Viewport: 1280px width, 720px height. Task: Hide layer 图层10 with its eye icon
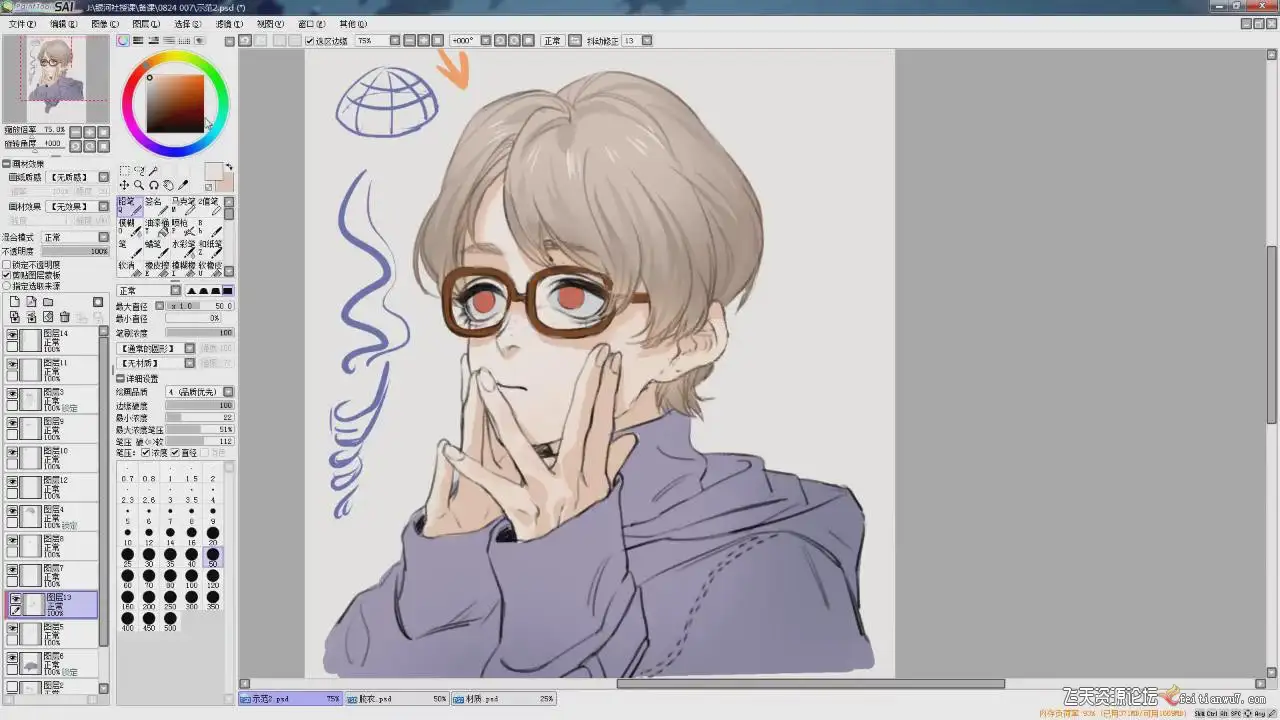click(13, 452)
